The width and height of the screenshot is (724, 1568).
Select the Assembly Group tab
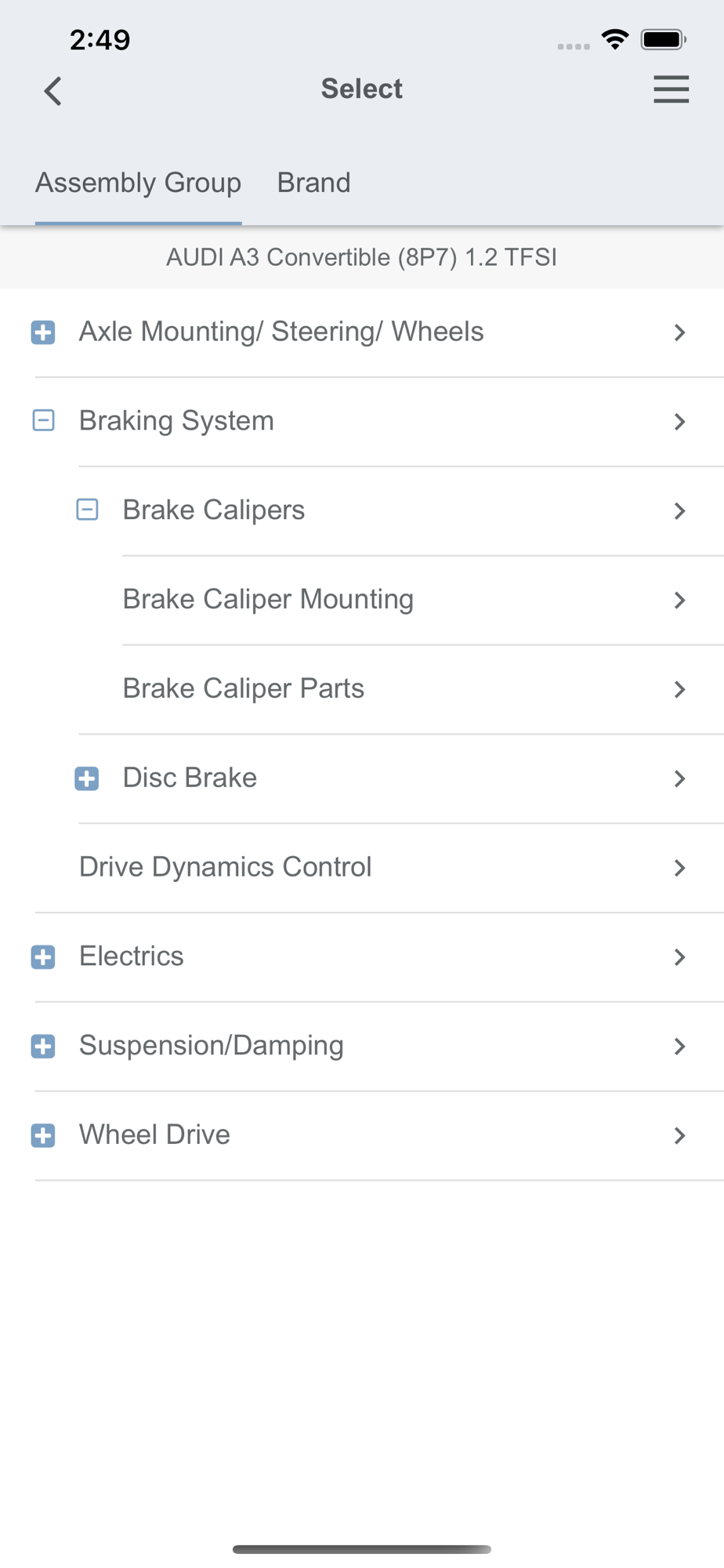[x=138, y=183]
